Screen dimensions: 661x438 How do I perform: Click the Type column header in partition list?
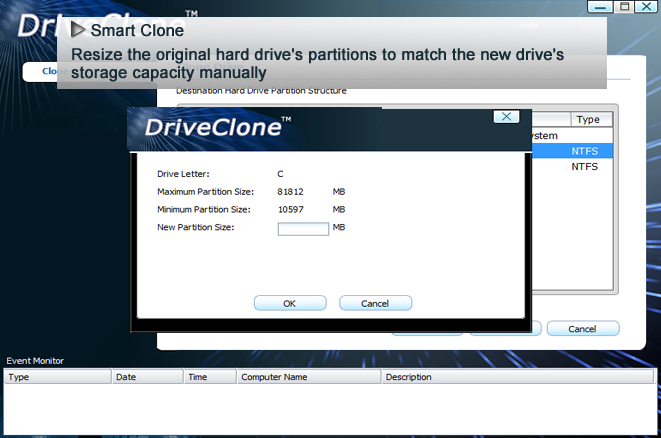click(x=591, y=119)
